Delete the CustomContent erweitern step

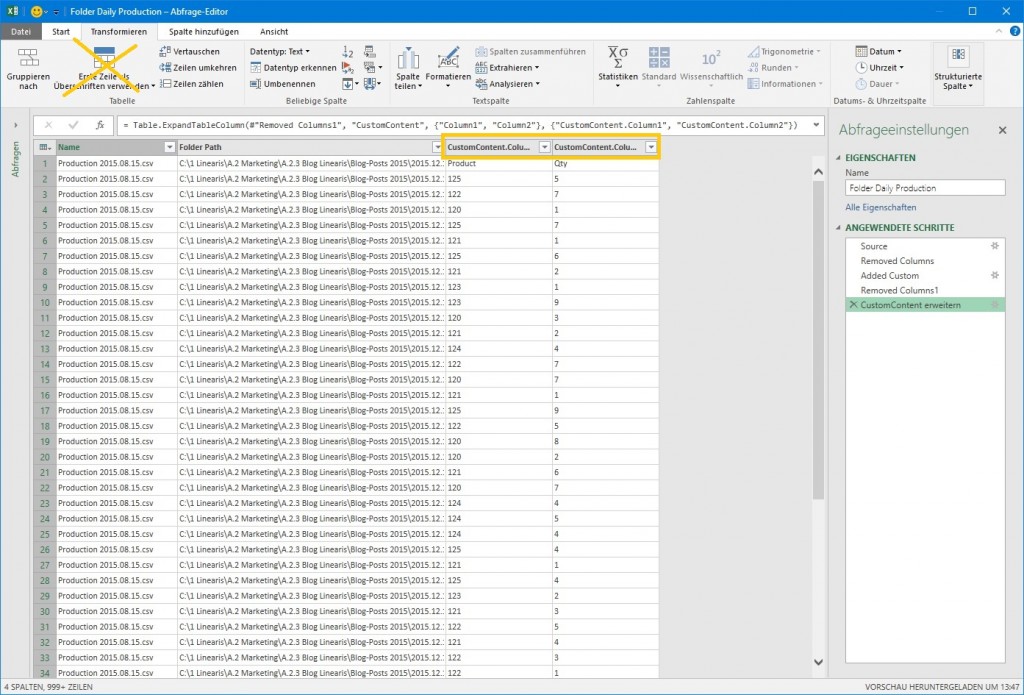853,305
